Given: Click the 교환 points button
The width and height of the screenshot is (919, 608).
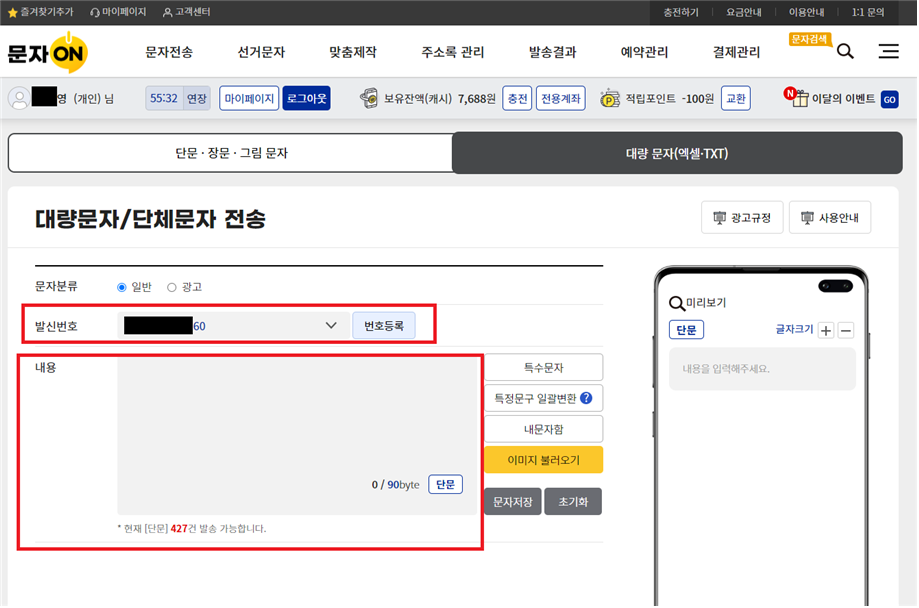Looking at the screenshot, I should click(736, 98).
